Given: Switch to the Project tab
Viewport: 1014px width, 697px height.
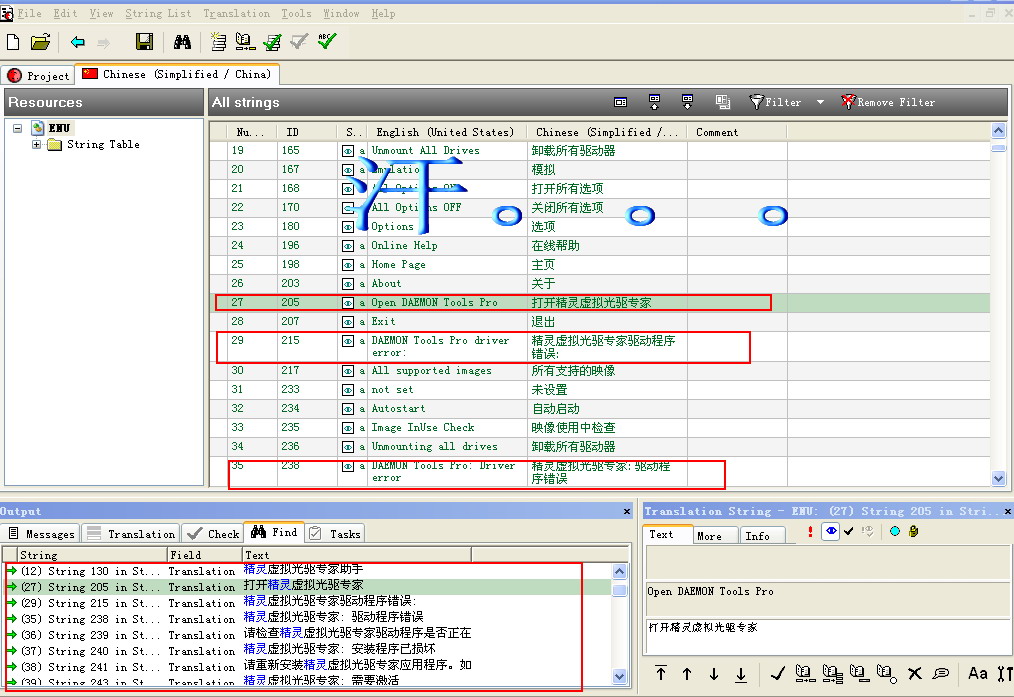Looking at the screenshot, I should [x=39, y=75].
